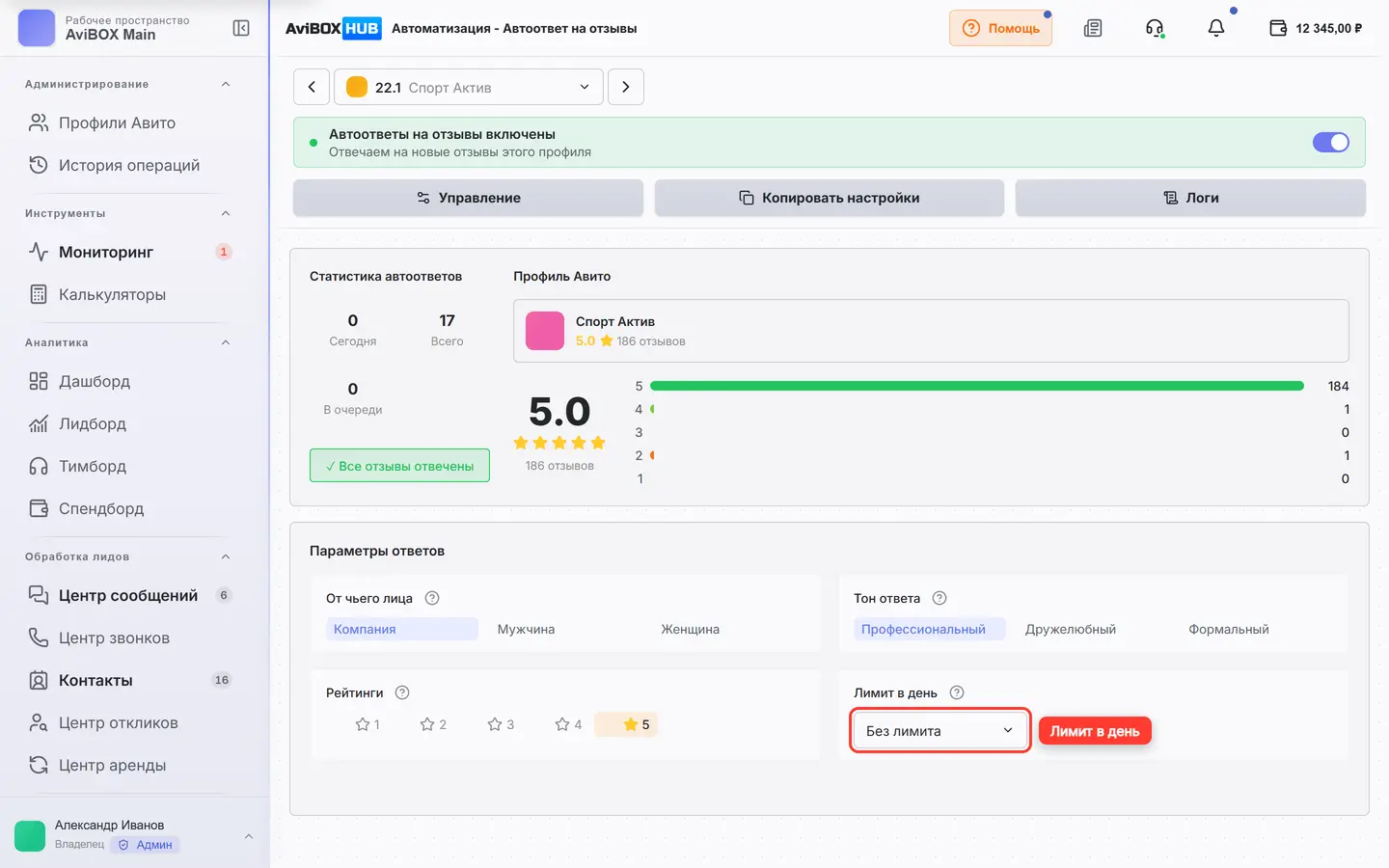Select "Женщина" persona option

(x=691, y=629)
